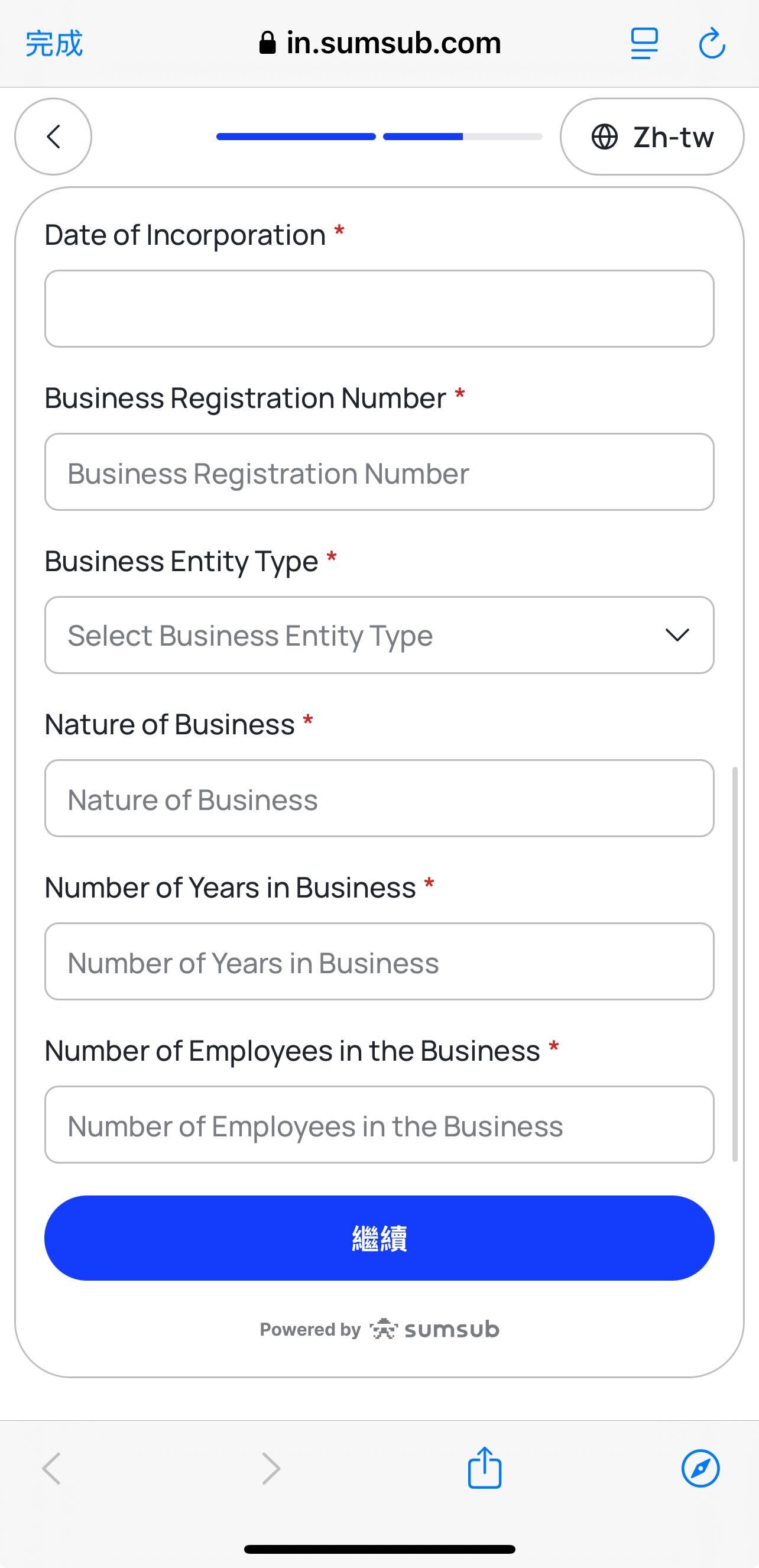This screenshot has height=1568, width=759.
Task: Tap the page reload icon
Action: click(712, 44)
